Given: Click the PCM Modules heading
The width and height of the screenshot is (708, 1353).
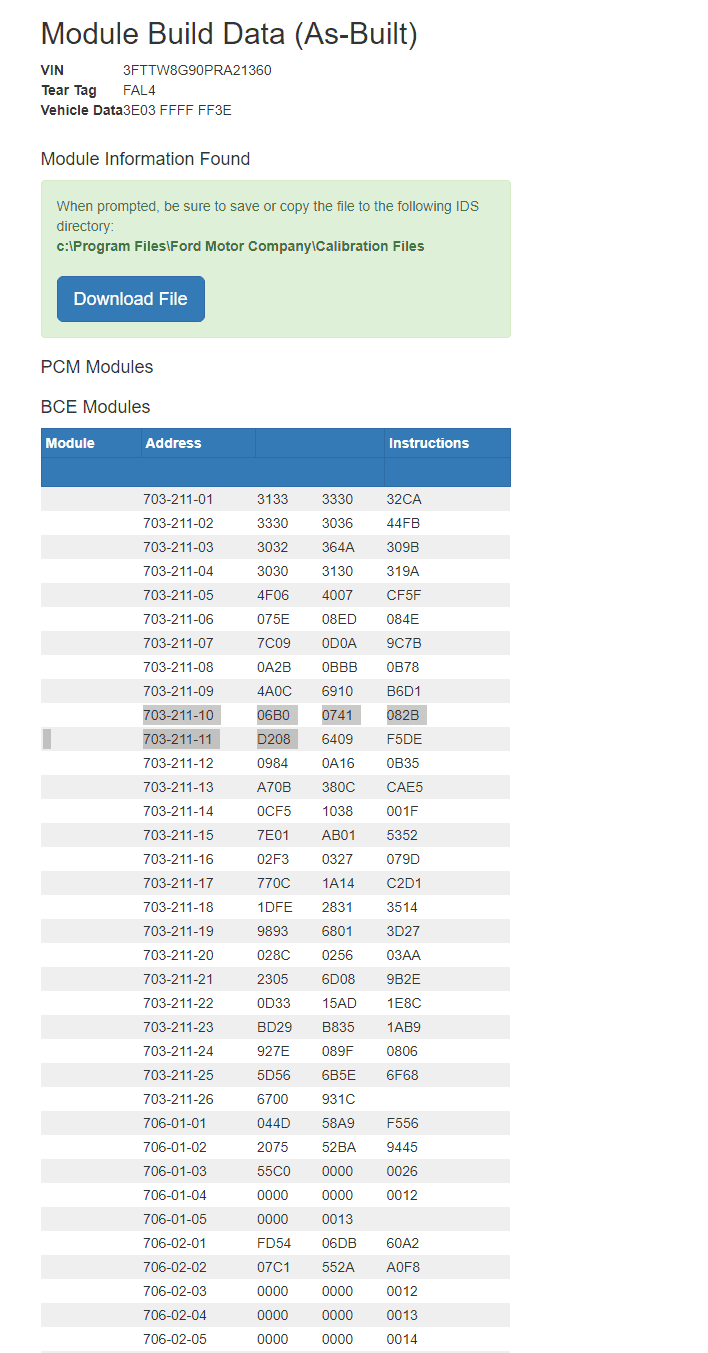Looking at the screenshot, I should pos(97,367).
